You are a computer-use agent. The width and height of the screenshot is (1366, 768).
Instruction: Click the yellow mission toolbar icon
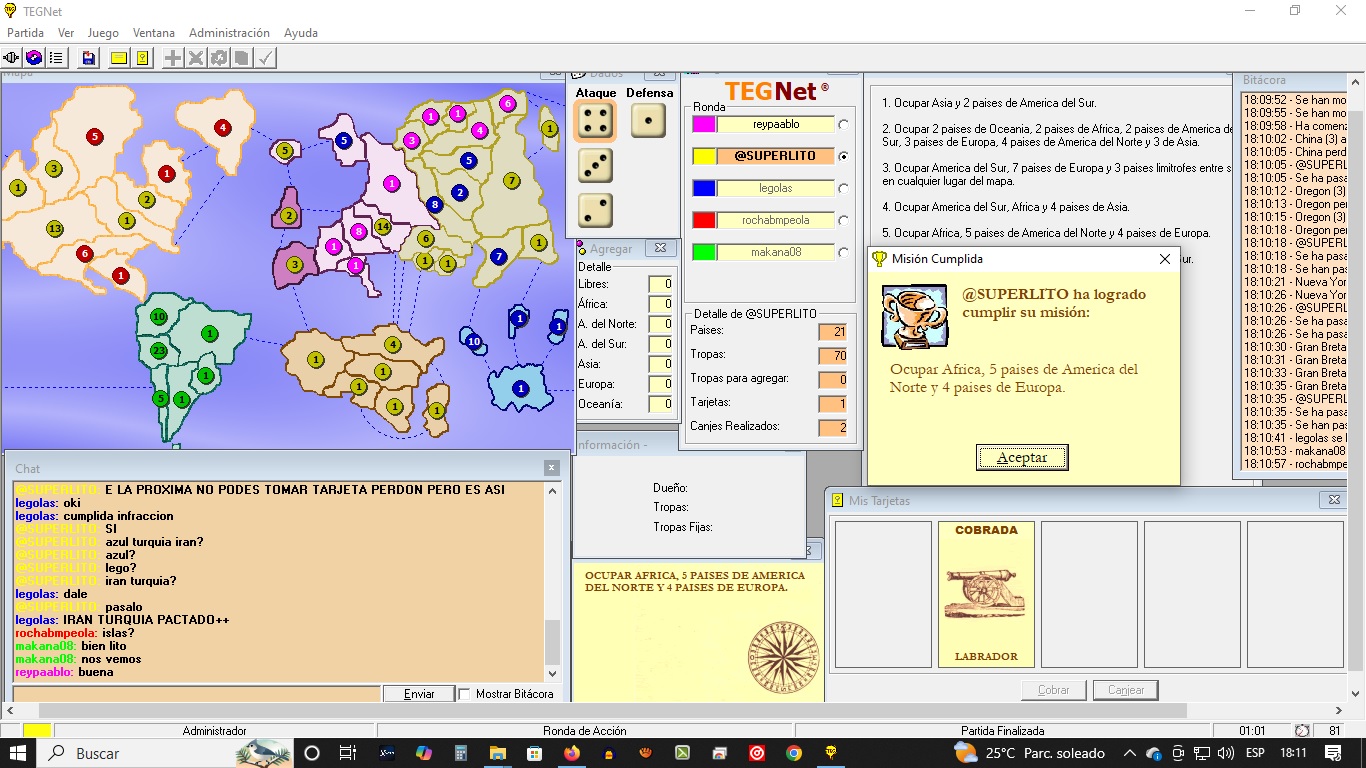coord(143,58)
